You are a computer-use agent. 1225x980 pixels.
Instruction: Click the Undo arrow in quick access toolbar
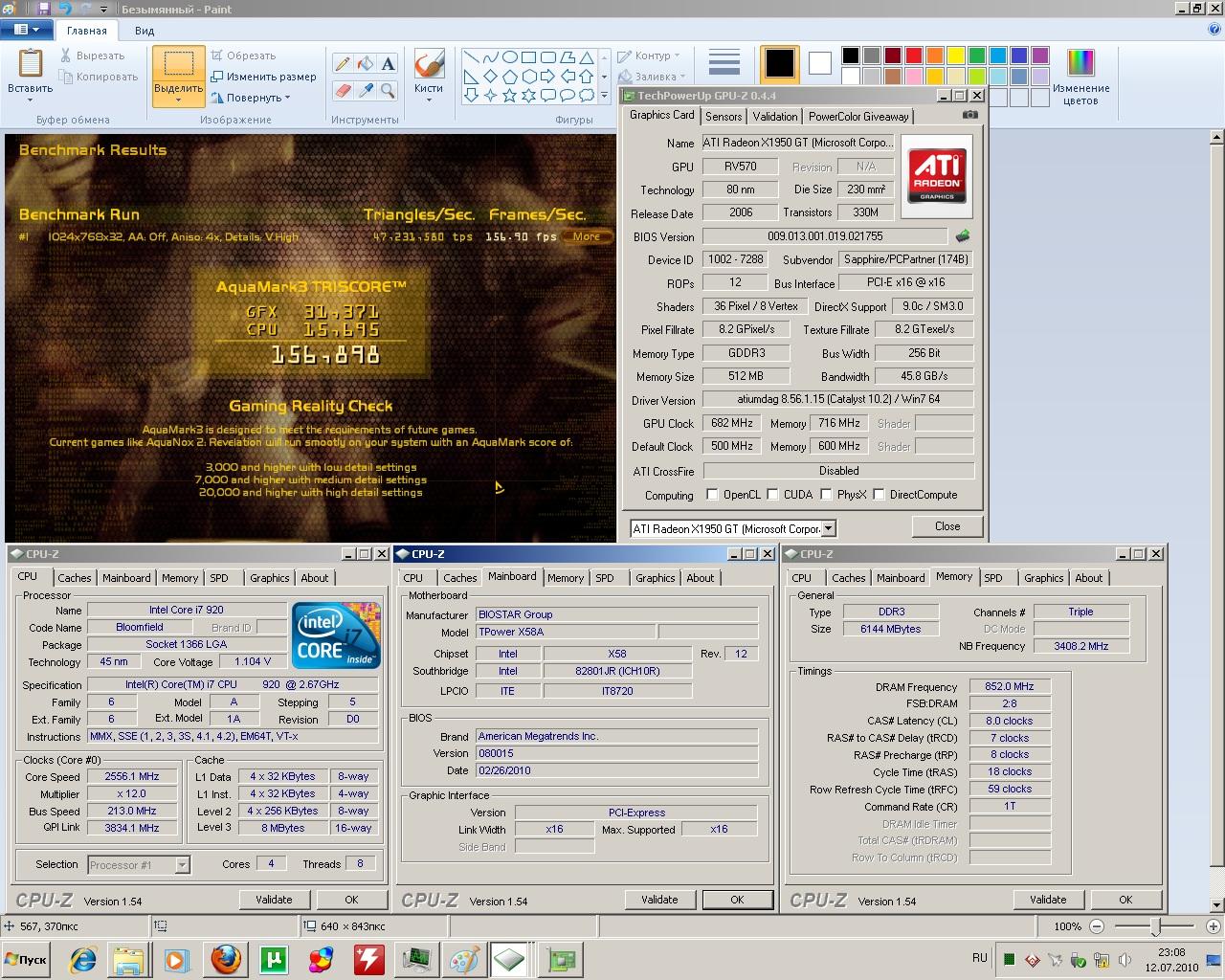coord(64,9)
